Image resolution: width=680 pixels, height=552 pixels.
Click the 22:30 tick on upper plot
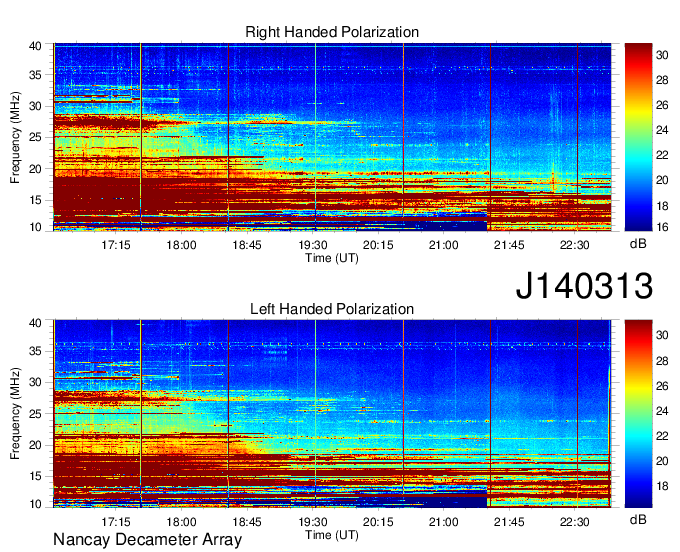(x=575, y=245)
